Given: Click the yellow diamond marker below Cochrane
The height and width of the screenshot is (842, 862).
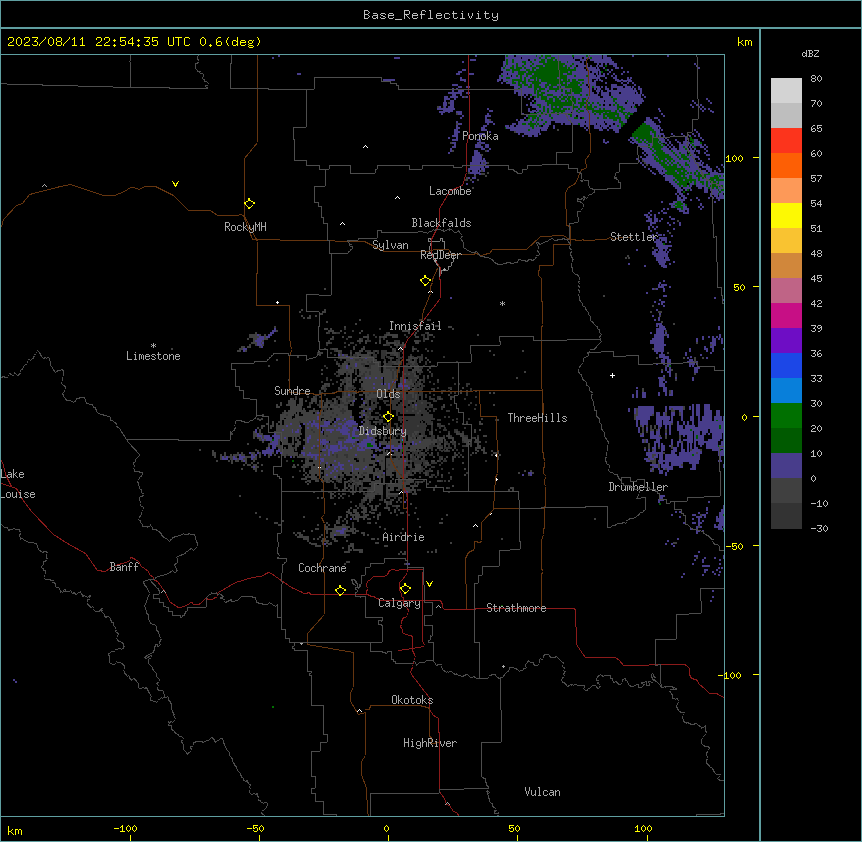Looking at the screenshot, I should point(341,590).
